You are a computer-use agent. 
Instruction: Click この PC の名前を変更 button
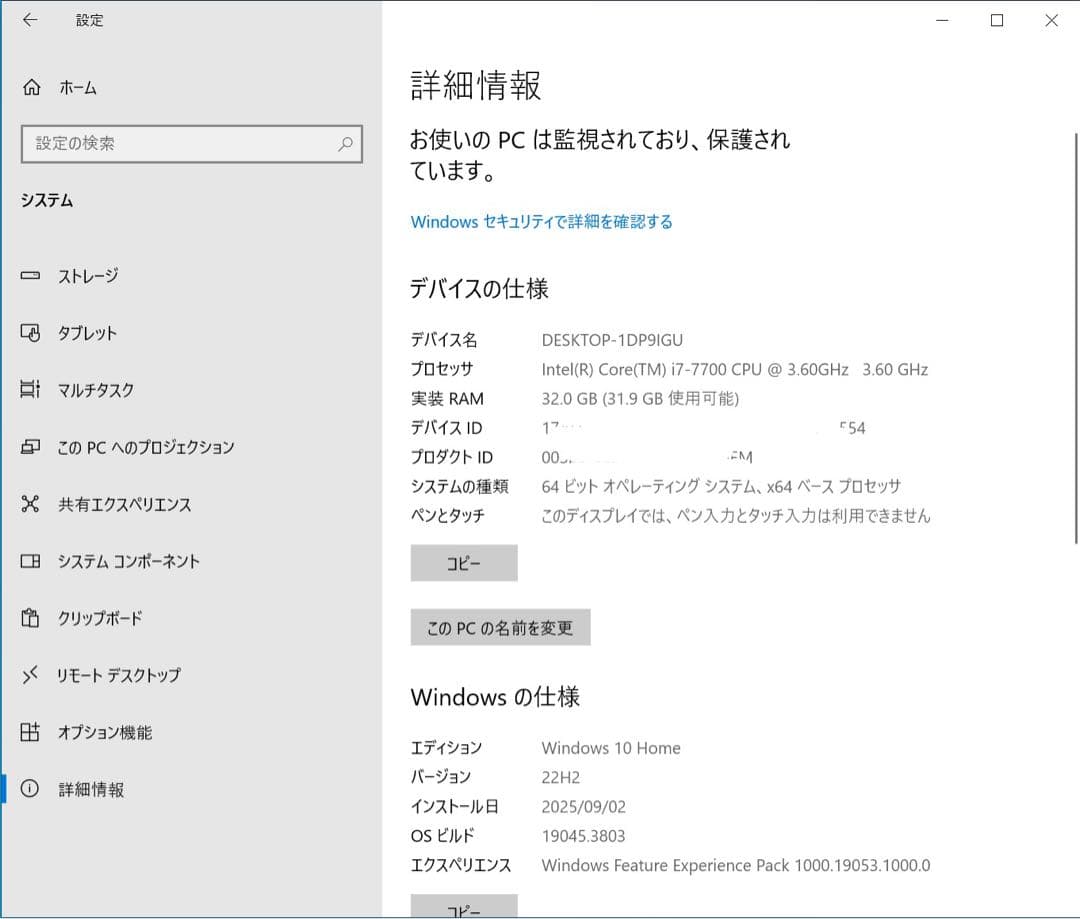(x=500, y=628)
